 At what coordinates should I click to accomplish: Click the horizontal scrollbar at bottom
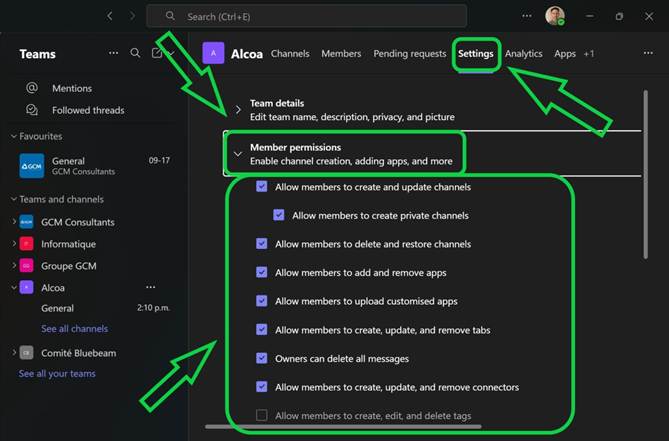click(343, 426)
